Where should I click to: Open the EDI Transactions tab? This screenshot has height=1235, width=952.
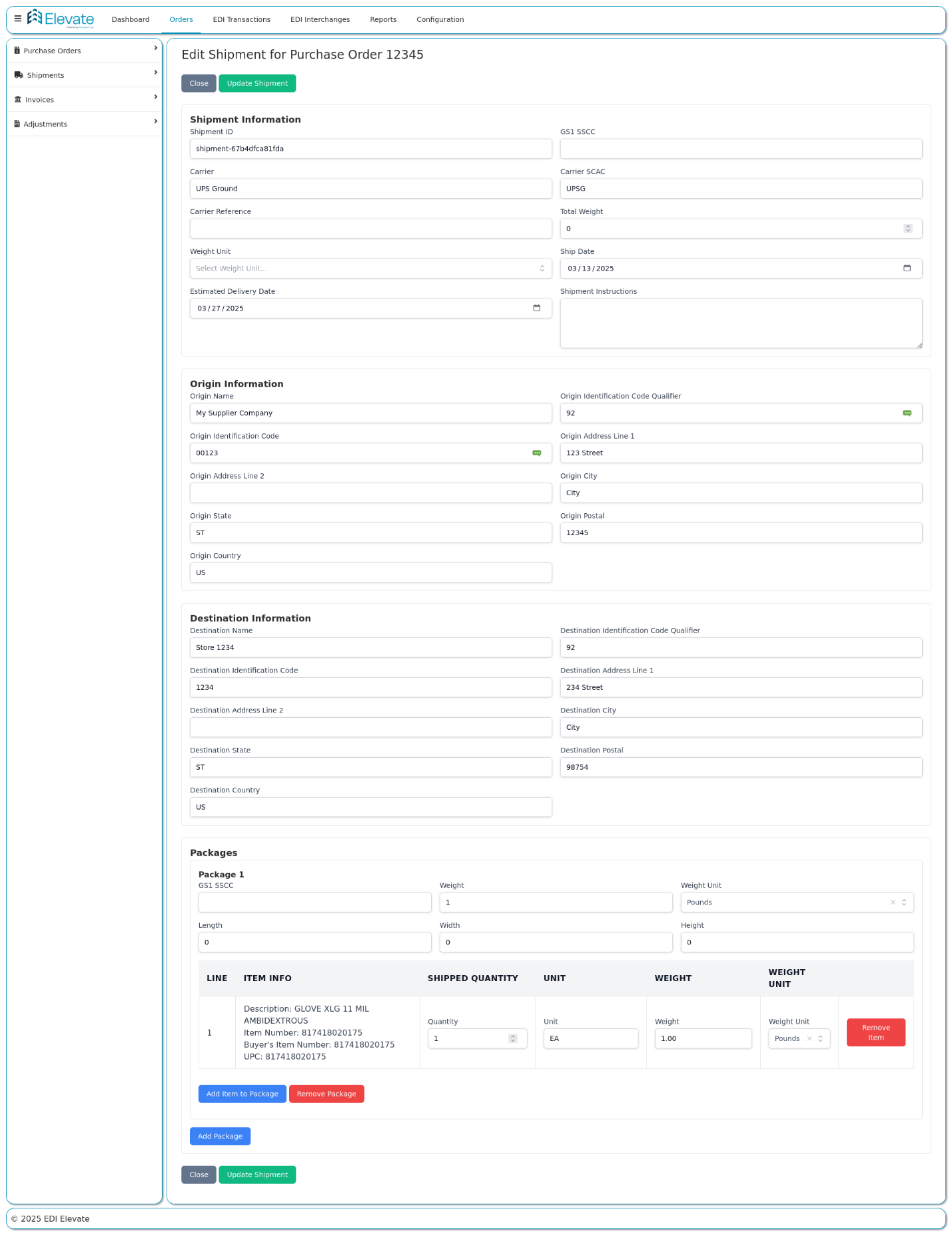tap(241, 19)
